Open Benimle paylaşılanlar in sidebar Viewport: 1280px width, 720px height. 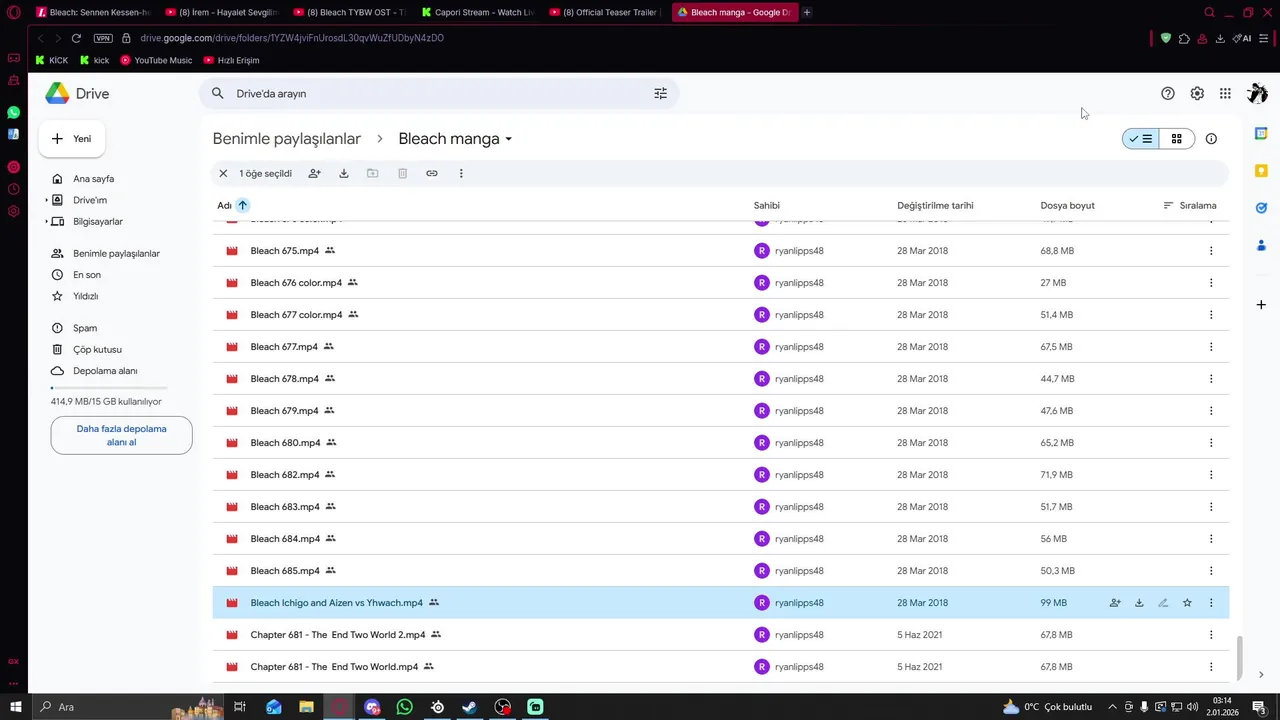[116, 254]
